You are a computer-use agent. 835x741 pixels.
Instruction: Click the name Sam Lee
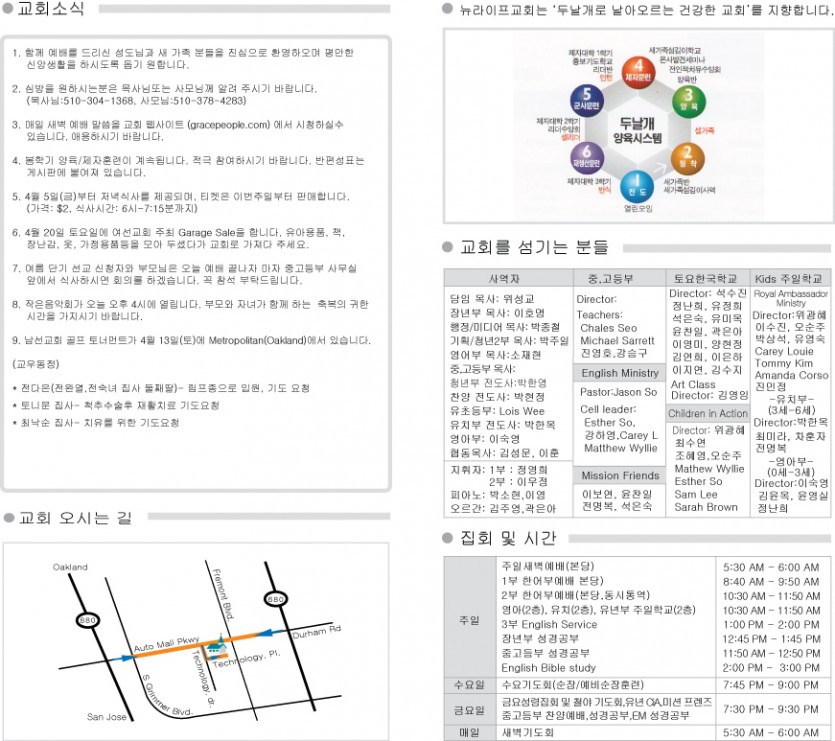(x=696, y=494)
